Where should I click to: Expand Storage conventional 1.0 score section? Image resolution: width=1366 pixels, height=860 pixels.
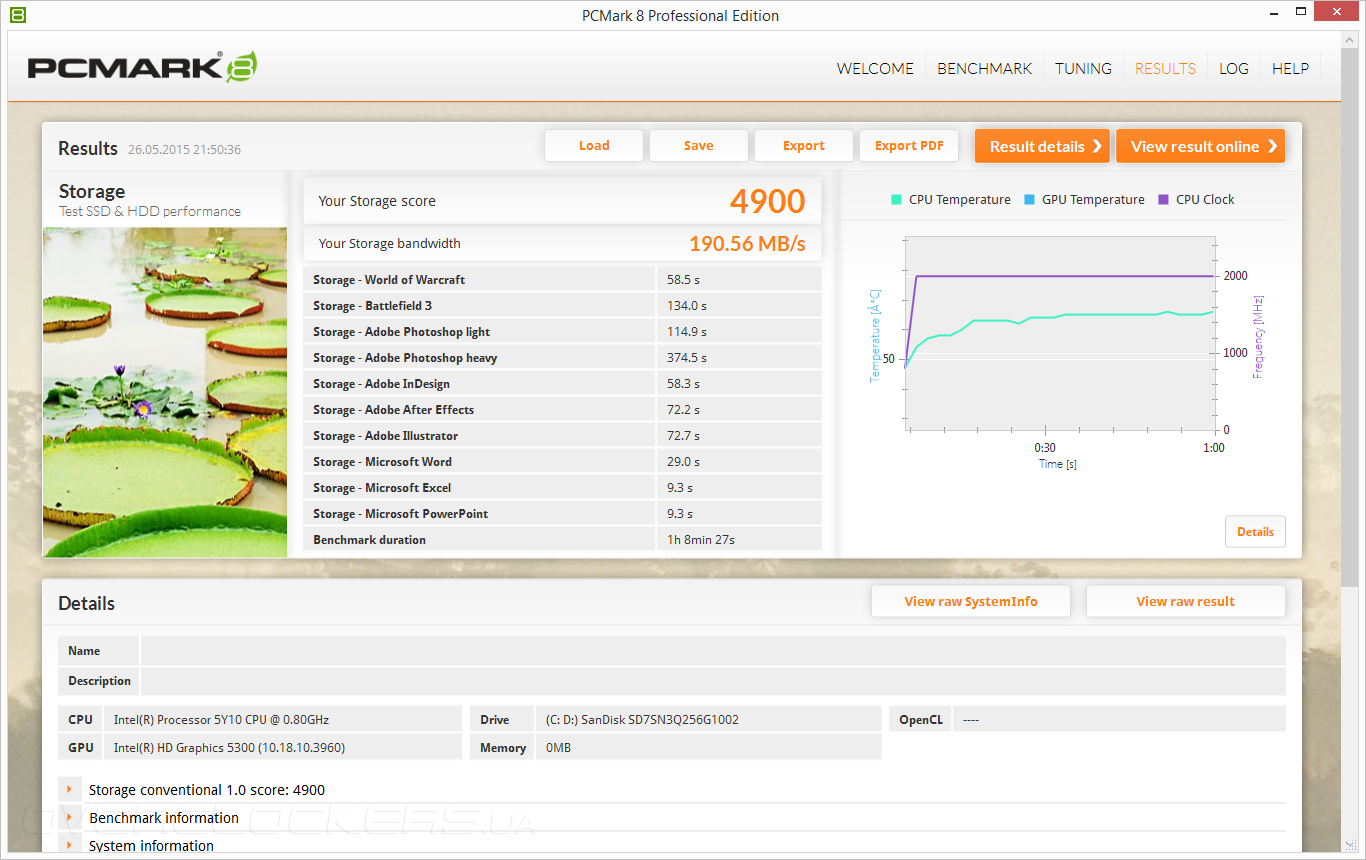(70, 790)
